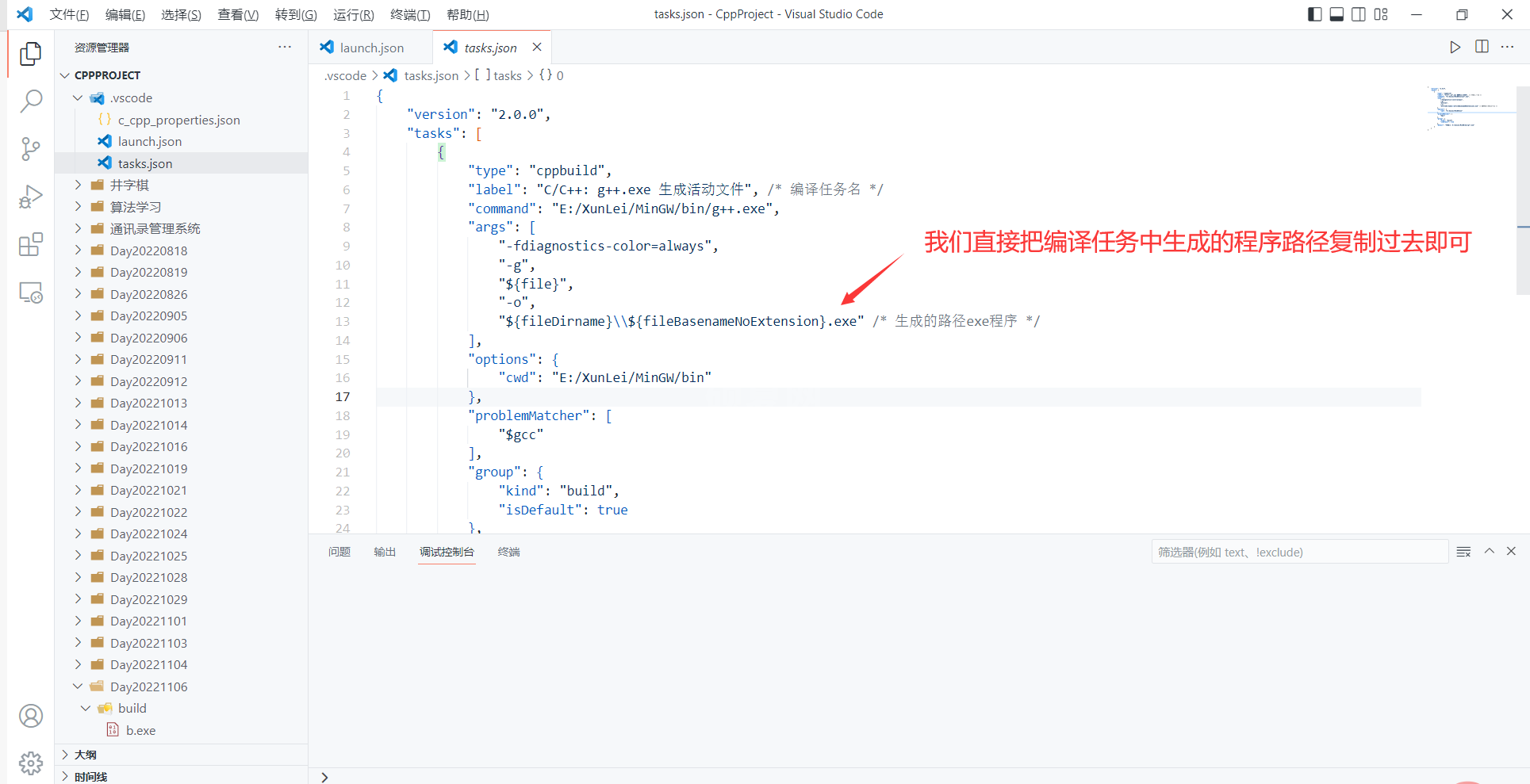Click the "$gcc" text on line 19
Screen dimensions: 1530x784
[521, 434]
